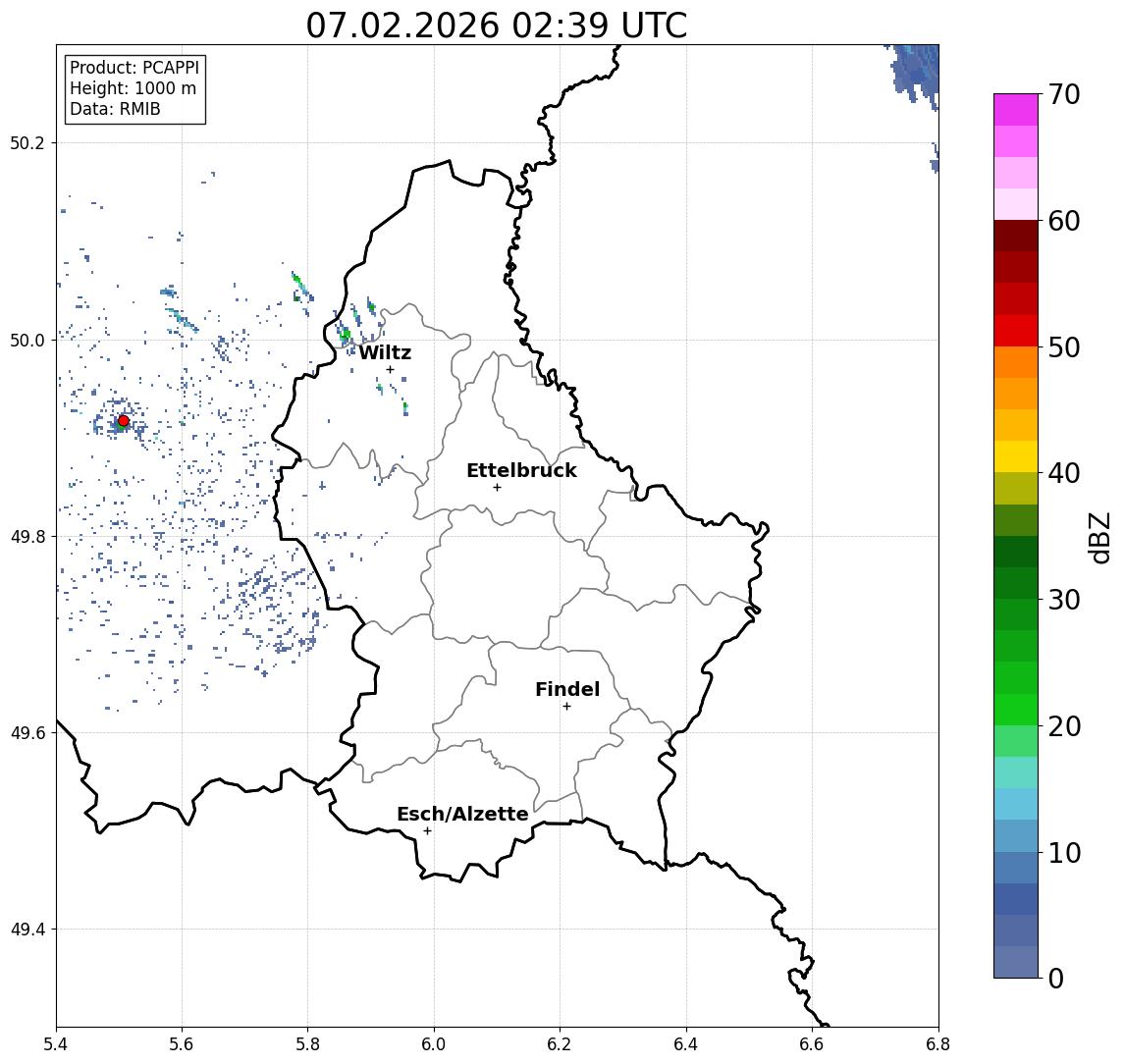
Task: Click the cross marker below Findel
Action: pos(566,707)
